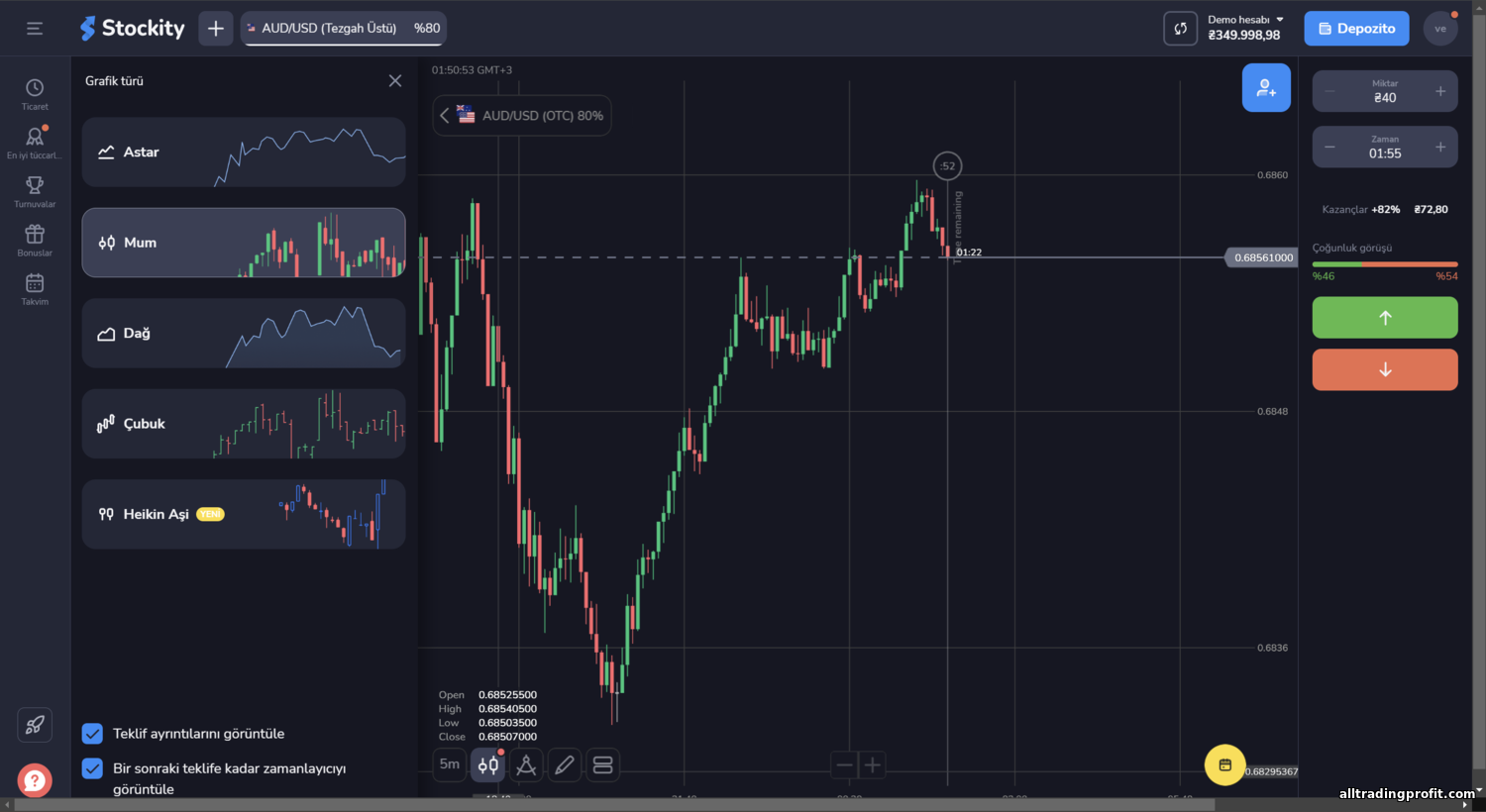Select the Mum chart type
Viewport: 1486px width, 812px height.
tap(244, 243)
